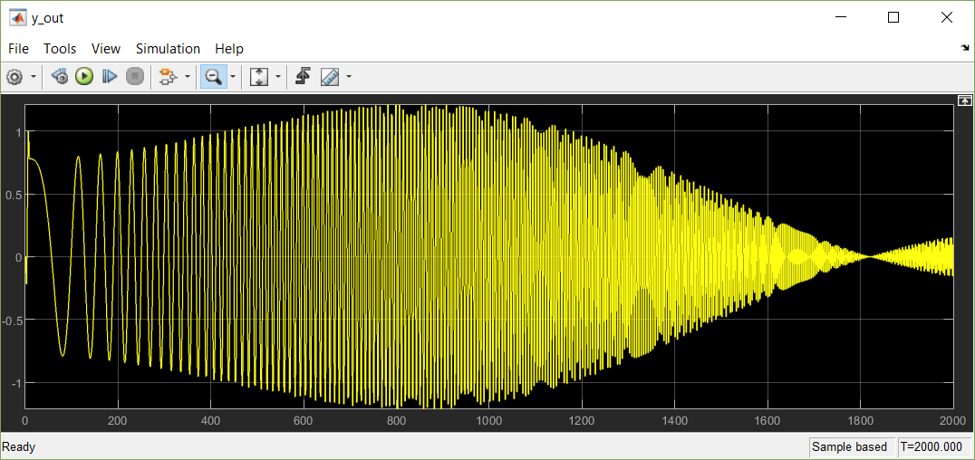Open the scope Configuration Properties gear

(15, 77)
